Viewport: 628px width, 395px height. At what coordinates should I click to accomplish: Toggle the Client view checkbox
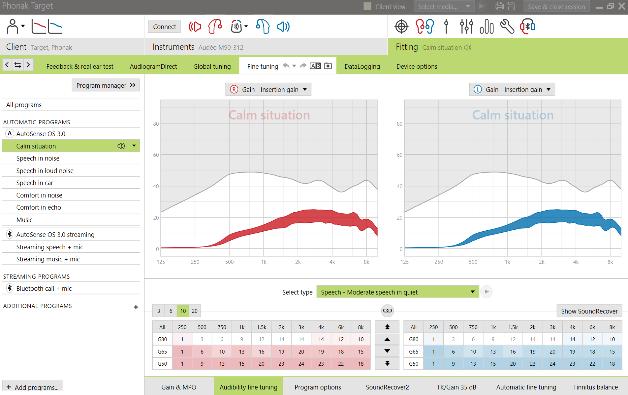367,6
